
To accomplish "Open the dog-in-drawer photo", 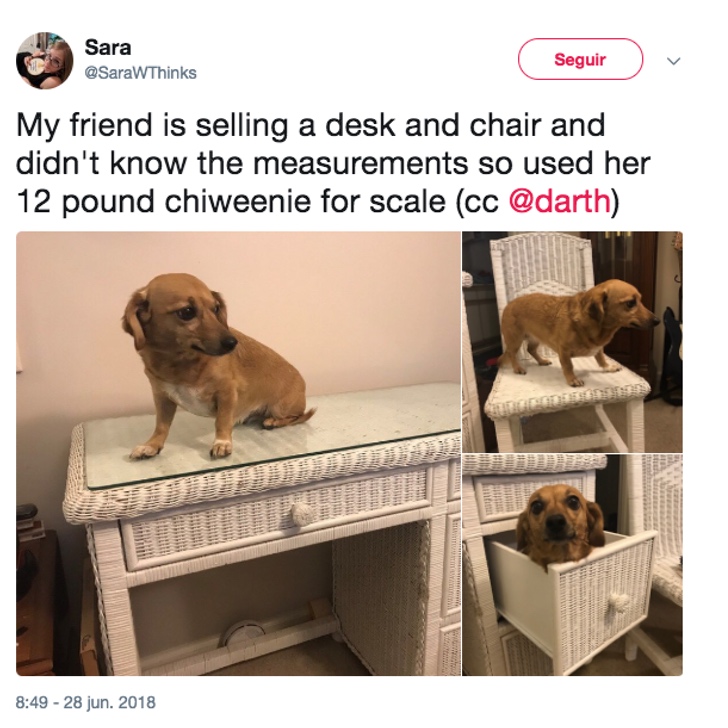I will (572, 565).
